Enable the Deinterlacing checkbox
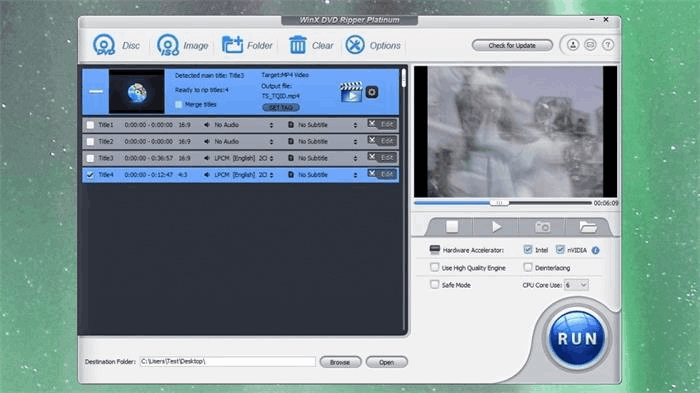The height and width of the screenshot is (393, 700). [x=528, y=267]
